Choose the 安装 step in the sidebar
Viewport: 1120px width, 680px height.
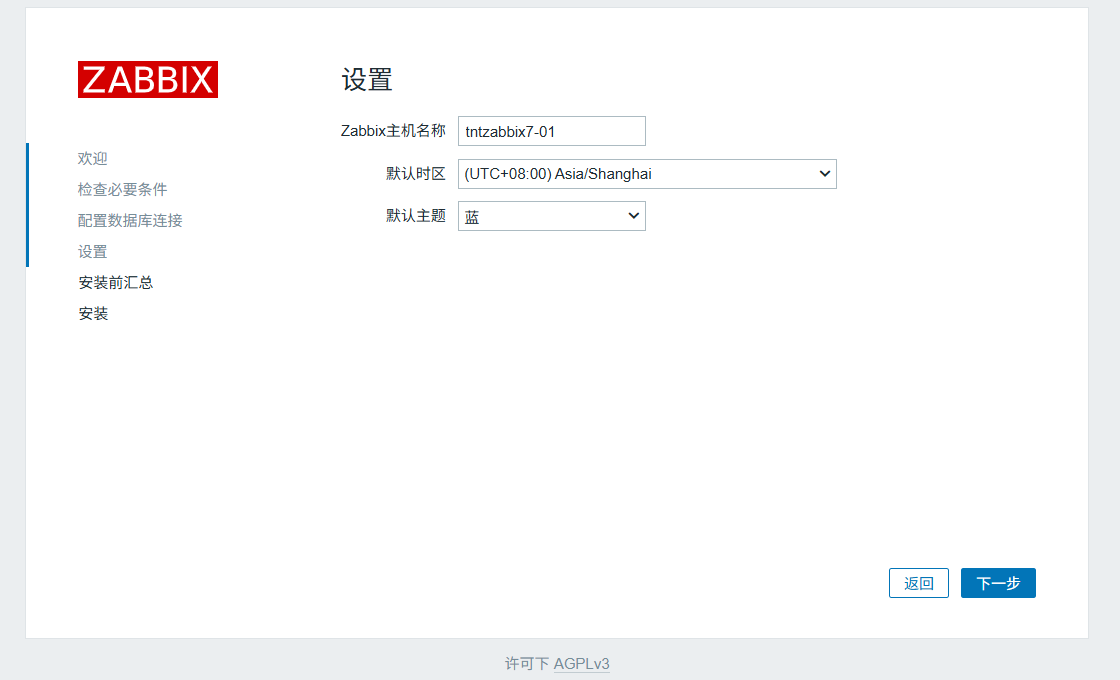pos(93,313)
